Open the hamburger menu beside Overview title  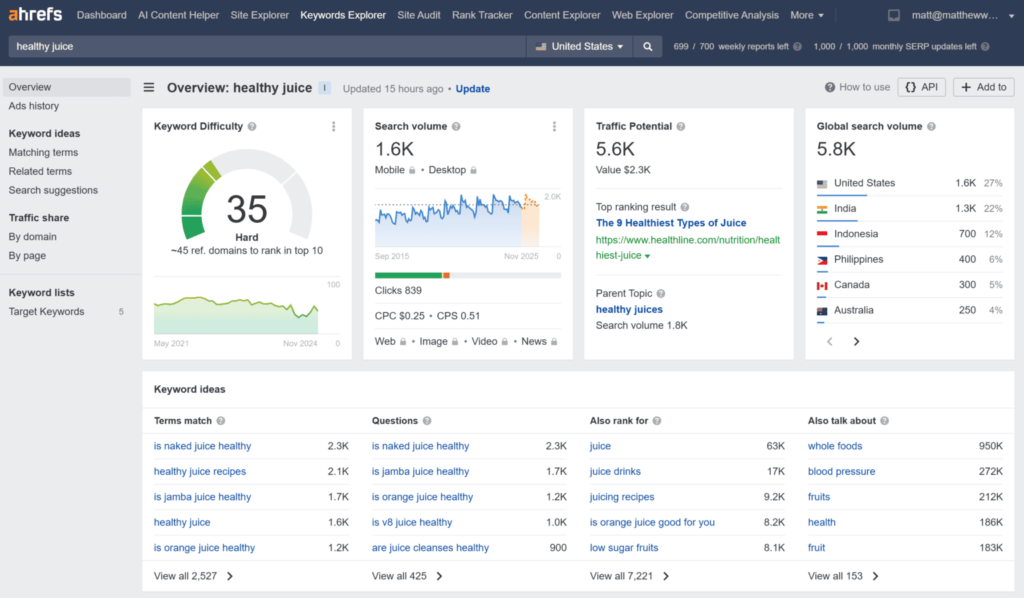149,87
